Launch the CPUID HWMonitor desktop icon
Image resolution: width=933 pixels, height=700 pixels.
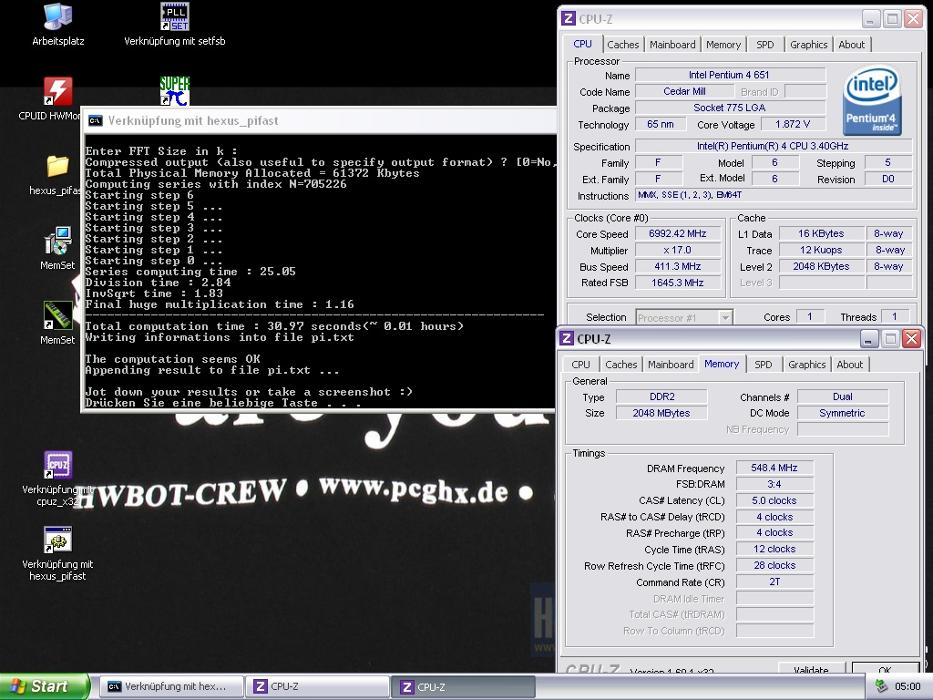click(x=58, y=92)
